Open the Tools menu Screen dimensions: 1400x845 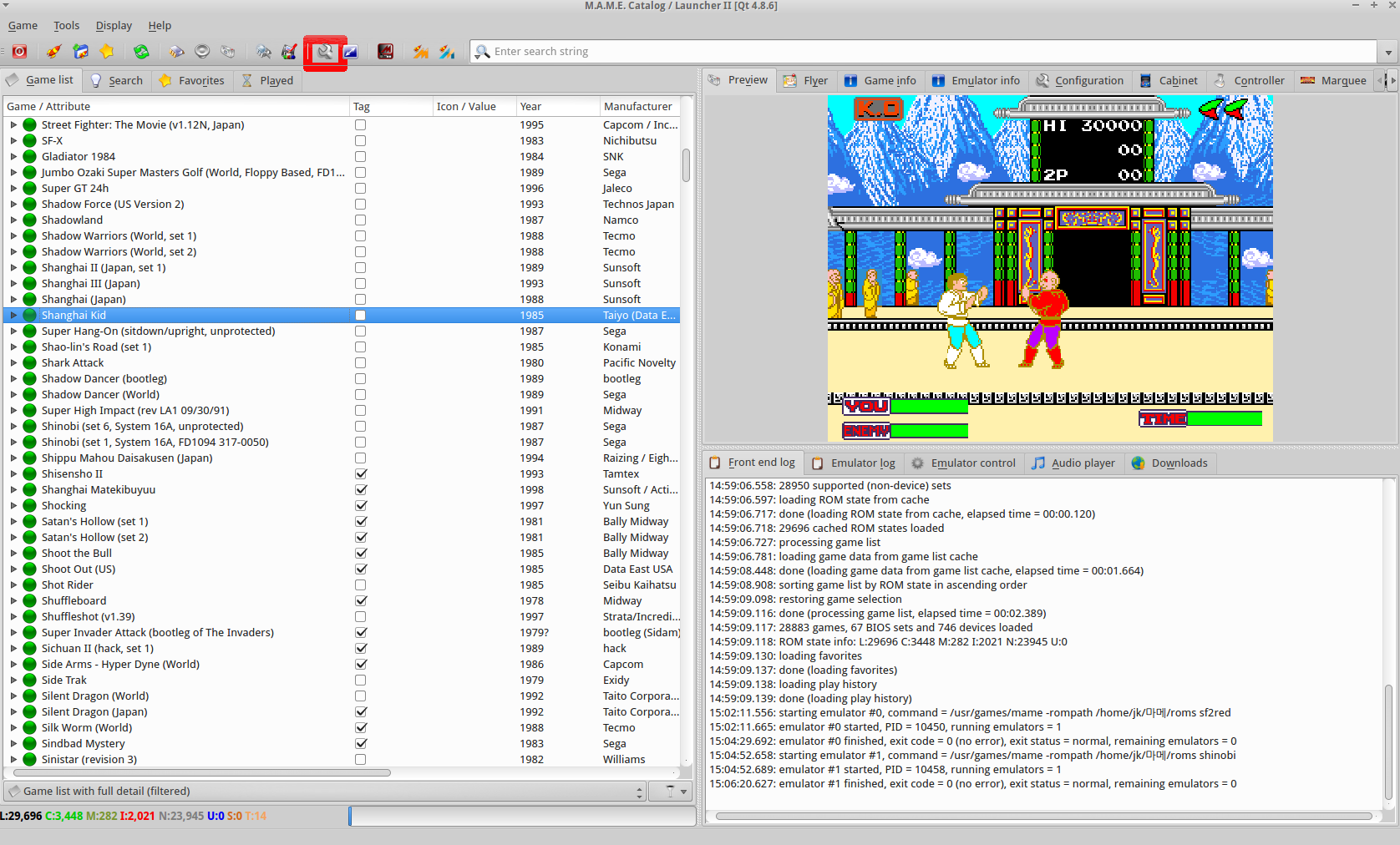(x=67, y=26)
